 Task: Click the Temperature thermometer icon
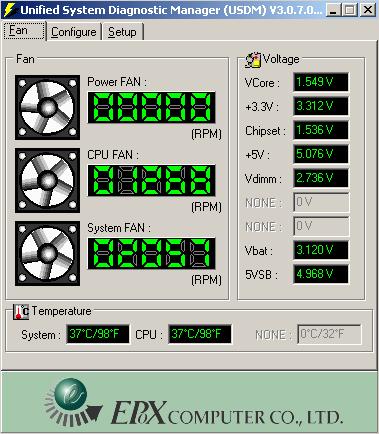(21, 312)
